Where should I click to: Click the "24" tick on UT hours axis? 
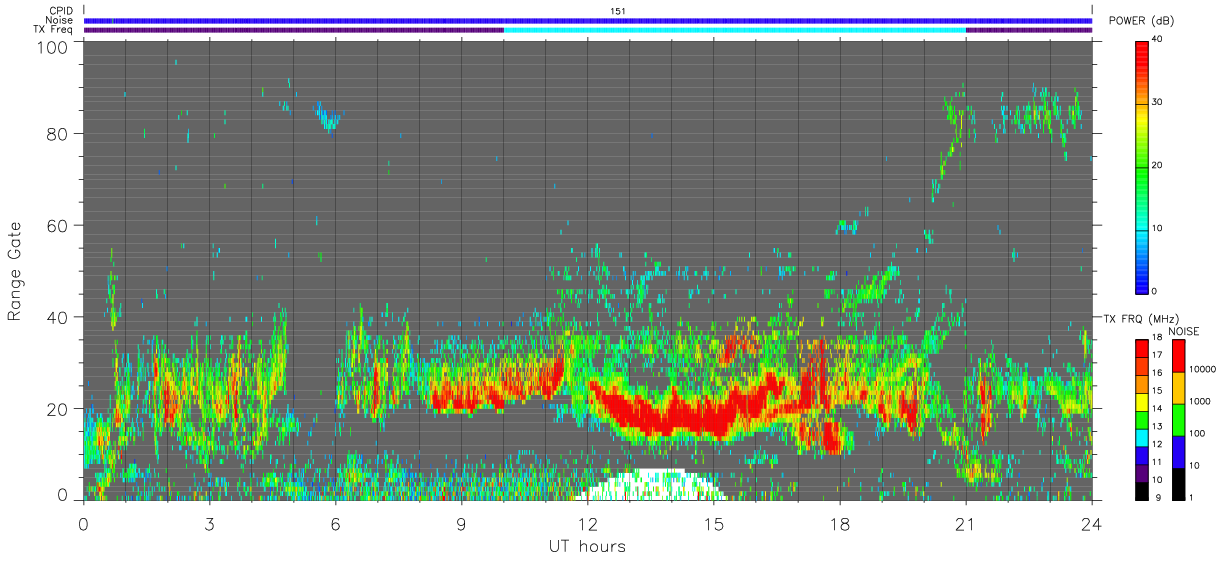point(1091,523)
